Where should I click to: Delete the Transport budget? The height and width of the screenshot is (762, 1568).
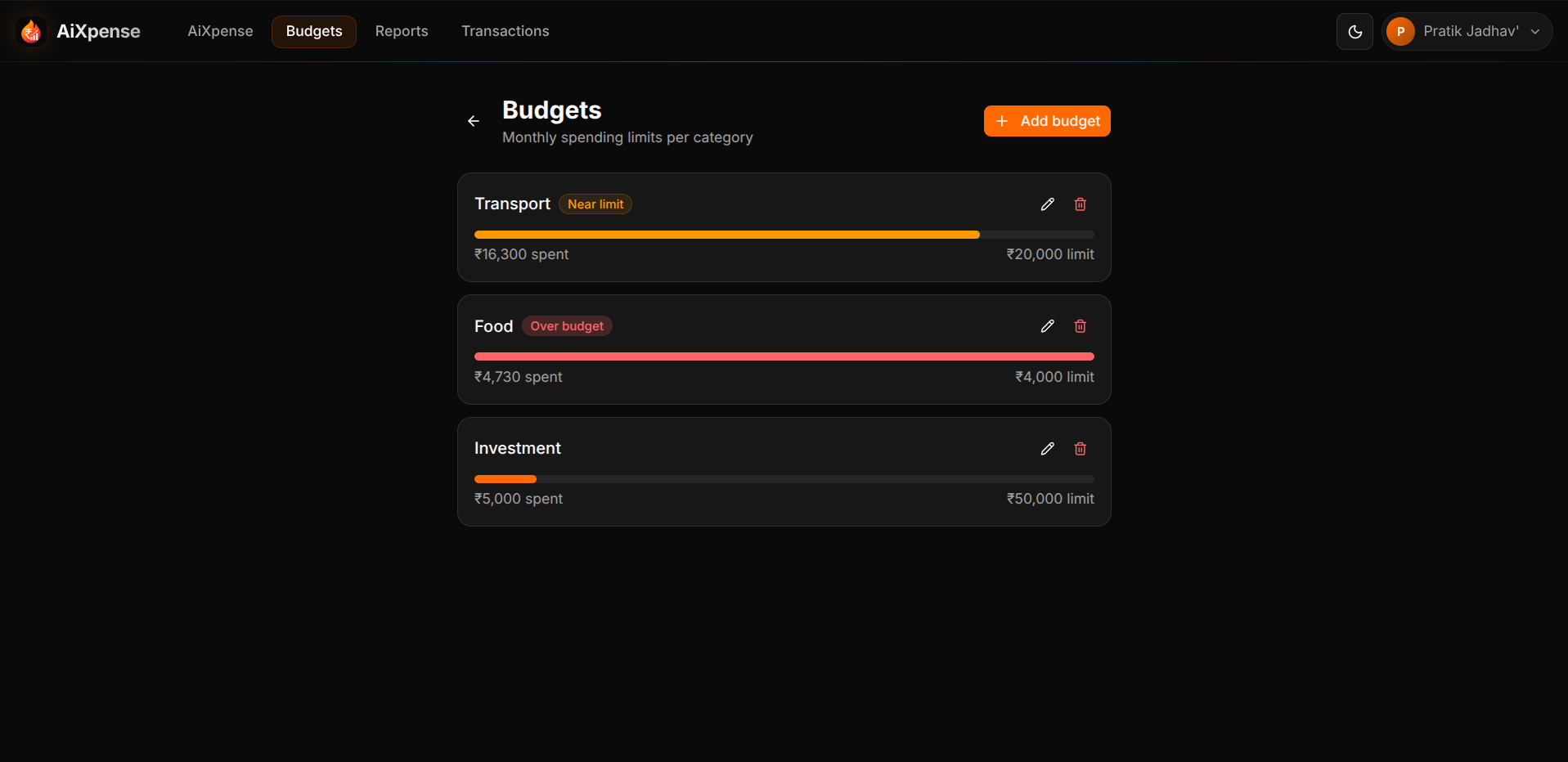(1080, 204)
